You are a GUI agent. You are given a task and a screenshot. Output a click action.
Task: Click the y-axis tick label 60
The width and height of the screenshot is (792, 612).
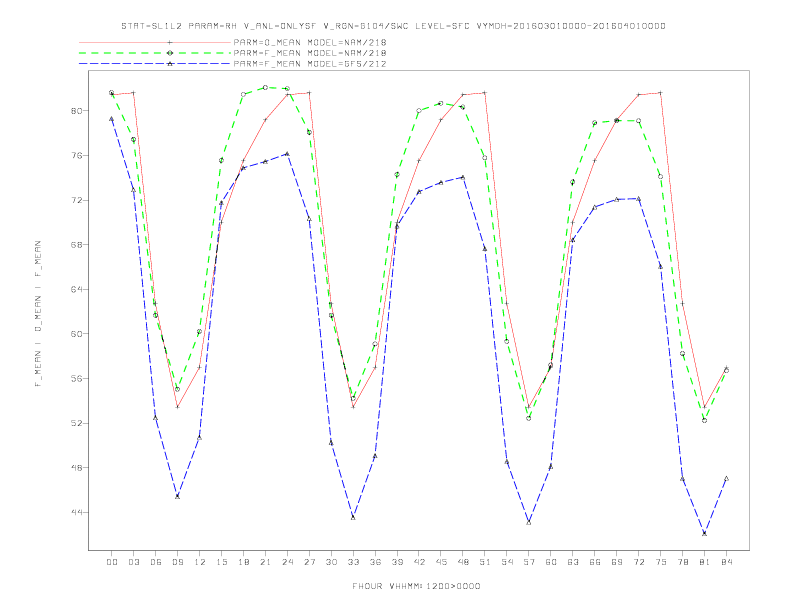click(x=76, y=334)
